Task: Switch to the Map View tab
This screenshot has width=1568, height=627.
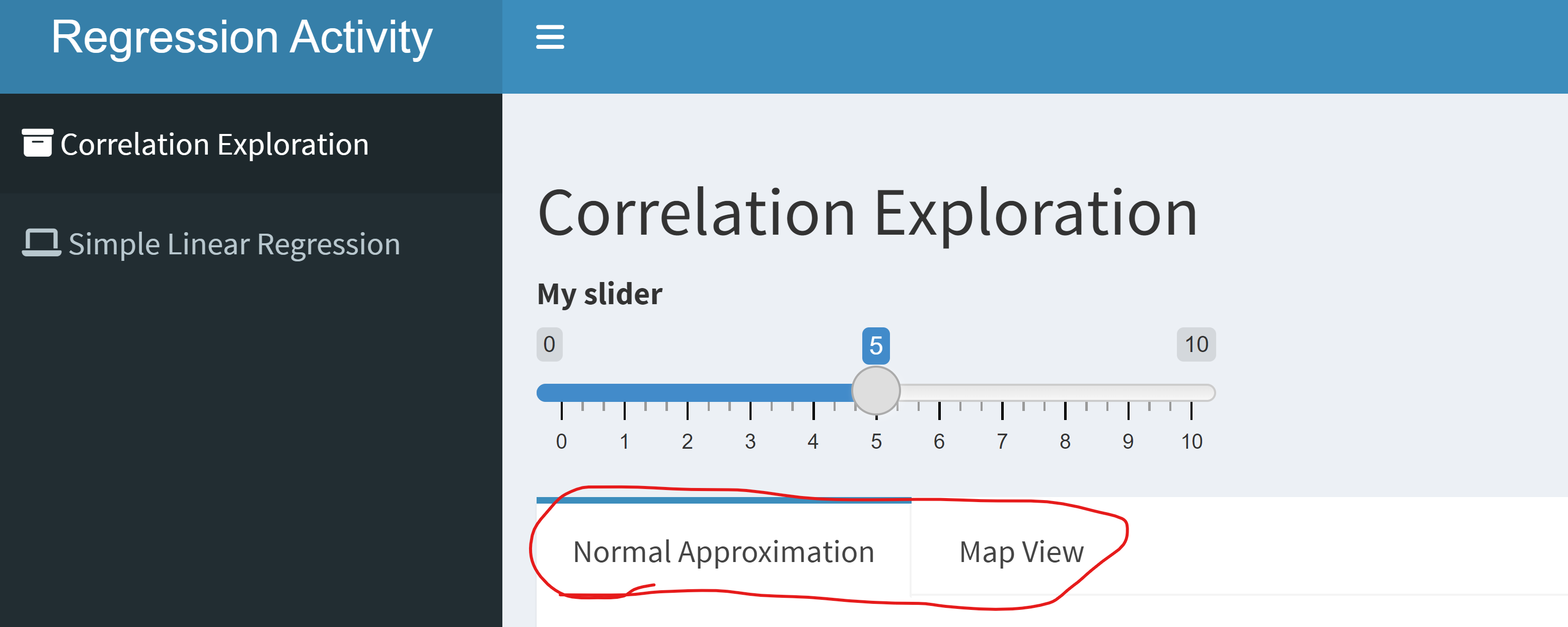Action: [x=1021, y=551]
